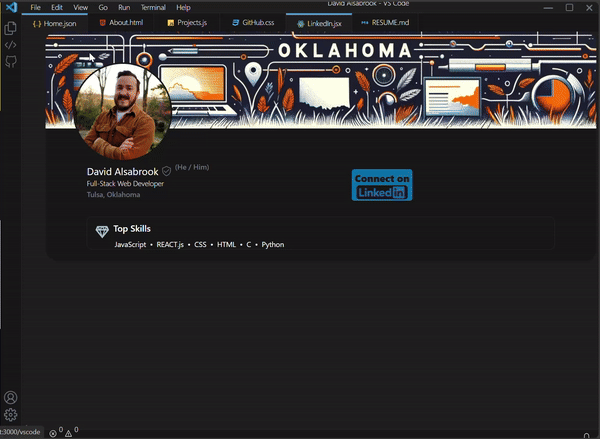Image resolution: width=600 pixels, height=439 pixels.
Task: Open the File menu
Action: click(x=36, y=7)
